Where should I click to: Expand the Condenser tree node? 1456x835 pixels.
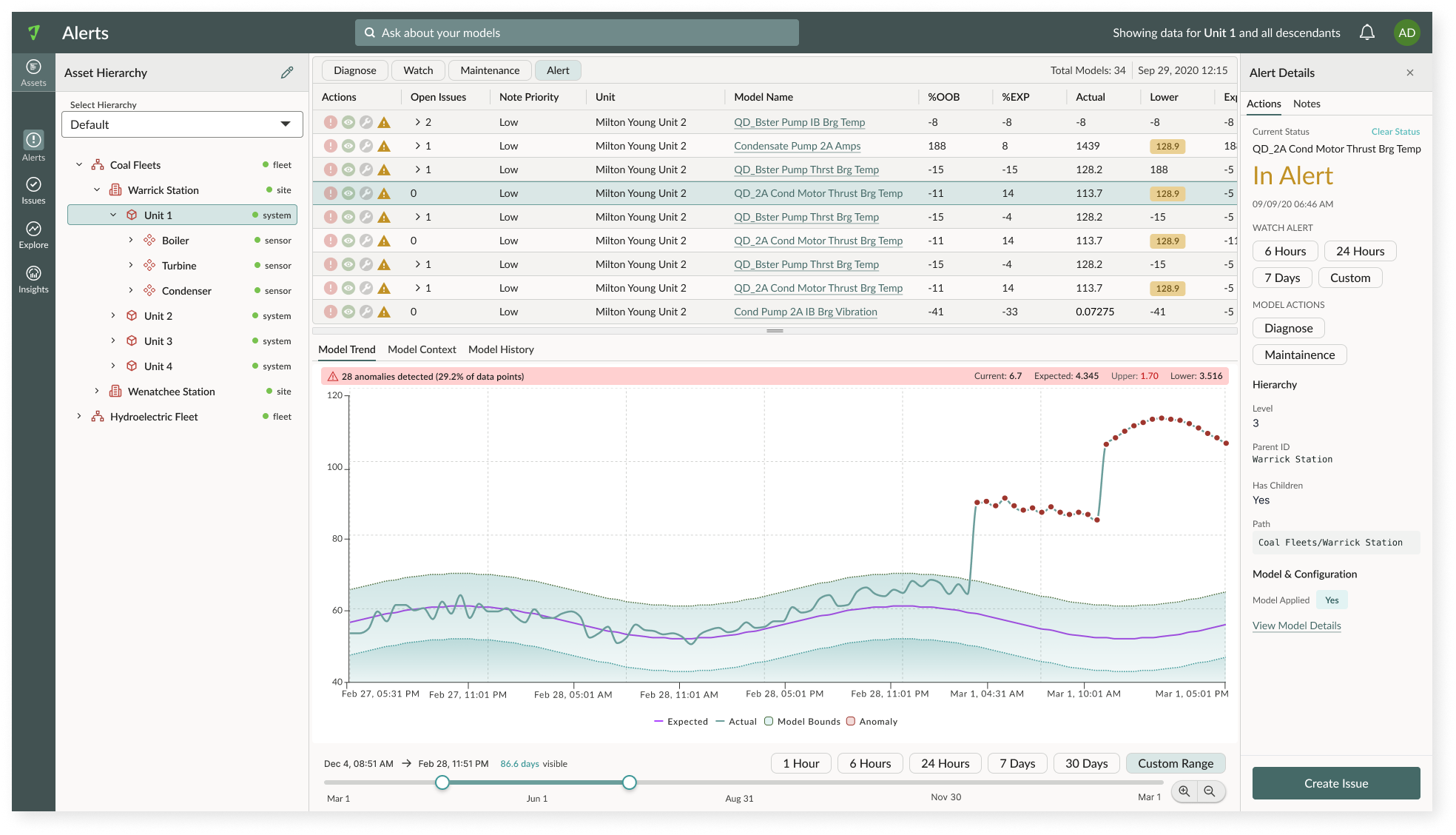pyautogui.click(x=131, y=291)
